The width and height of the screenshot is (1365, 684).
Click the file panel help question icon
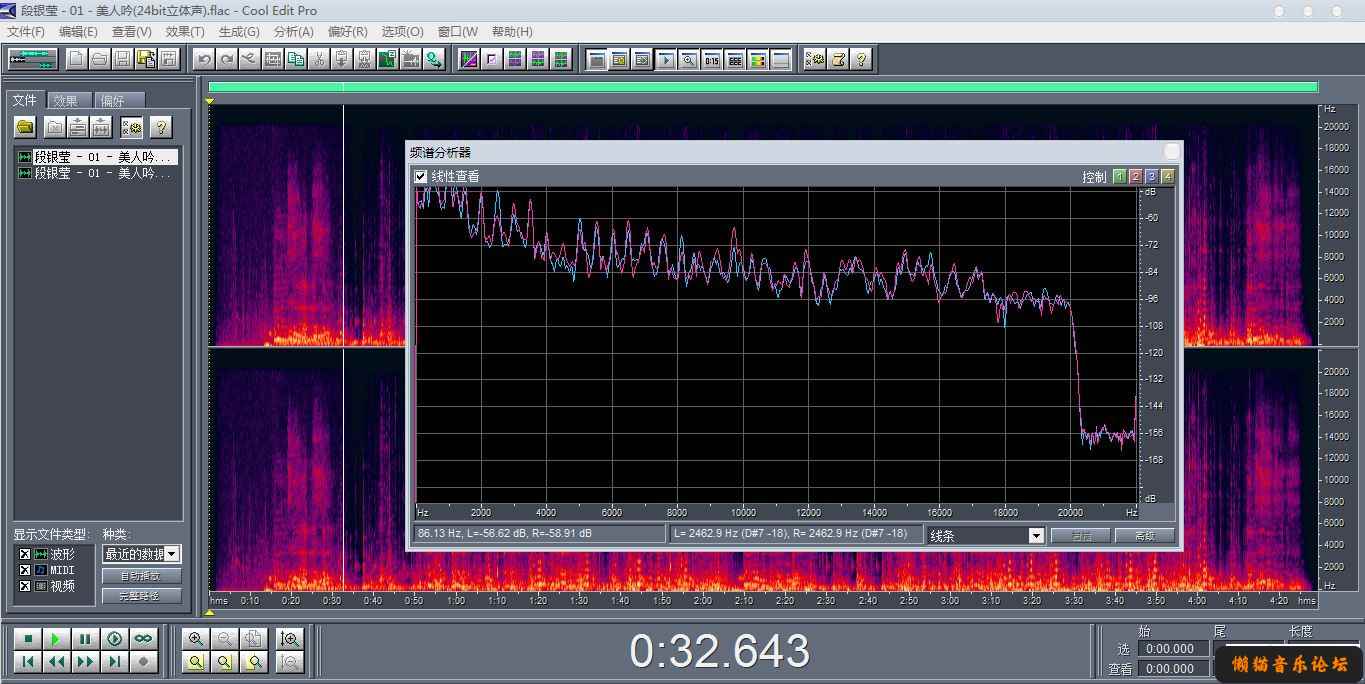(x=161, y=127)
